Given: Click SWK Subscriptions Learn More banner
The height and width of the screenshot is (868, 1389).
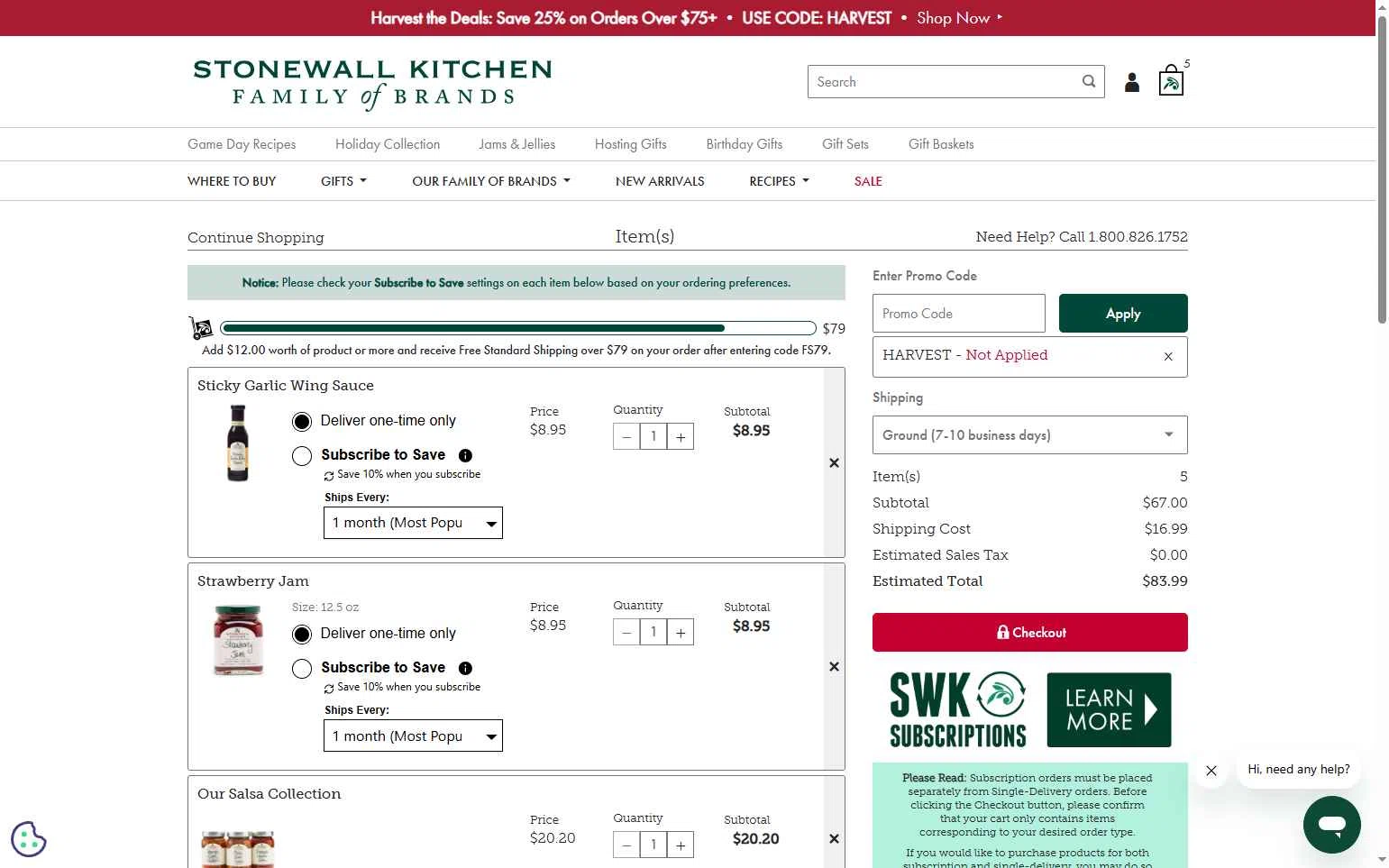Looking at the screenshot, I should tap(1029, 710).
